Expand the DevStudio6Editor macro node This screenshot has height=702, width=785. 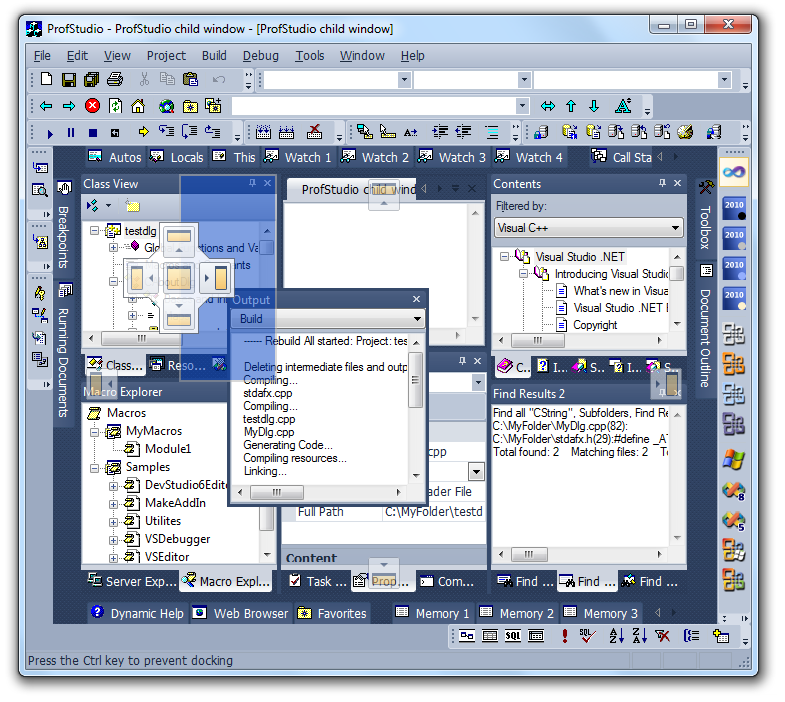point(113,485)
